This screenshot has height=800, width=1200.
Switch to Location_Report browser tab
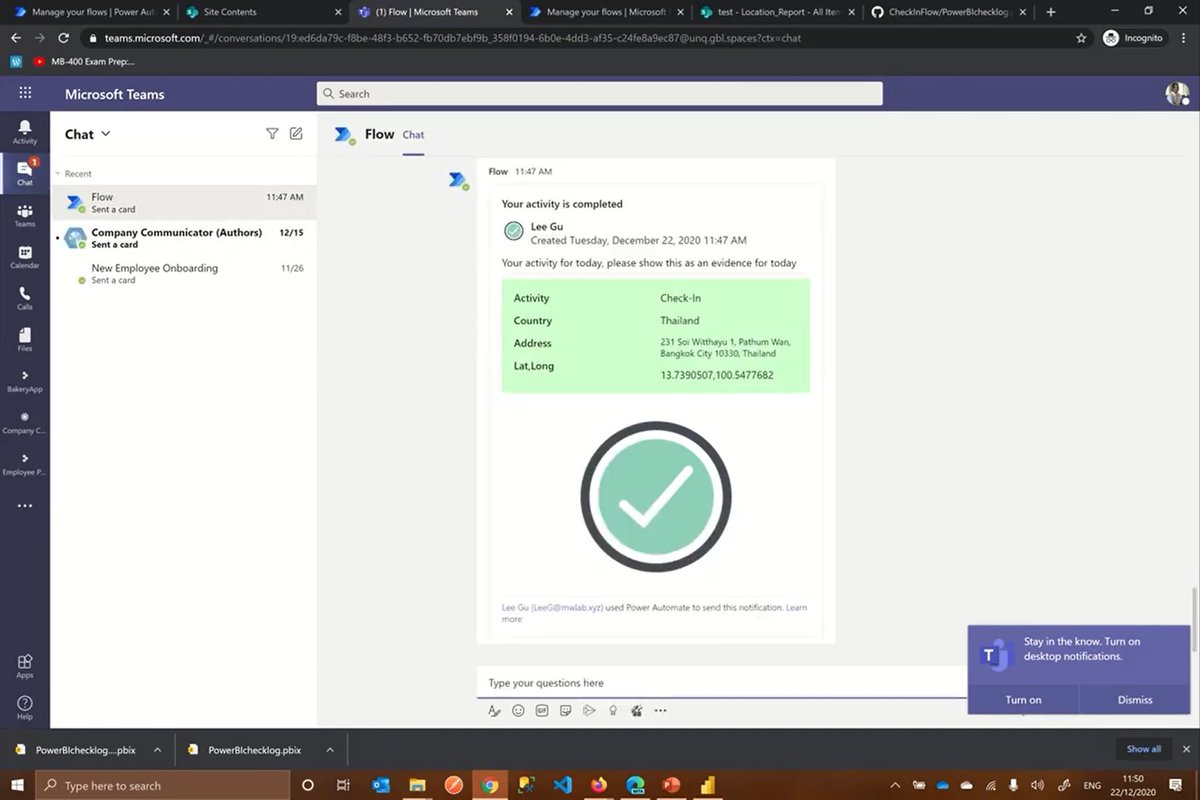776,12
